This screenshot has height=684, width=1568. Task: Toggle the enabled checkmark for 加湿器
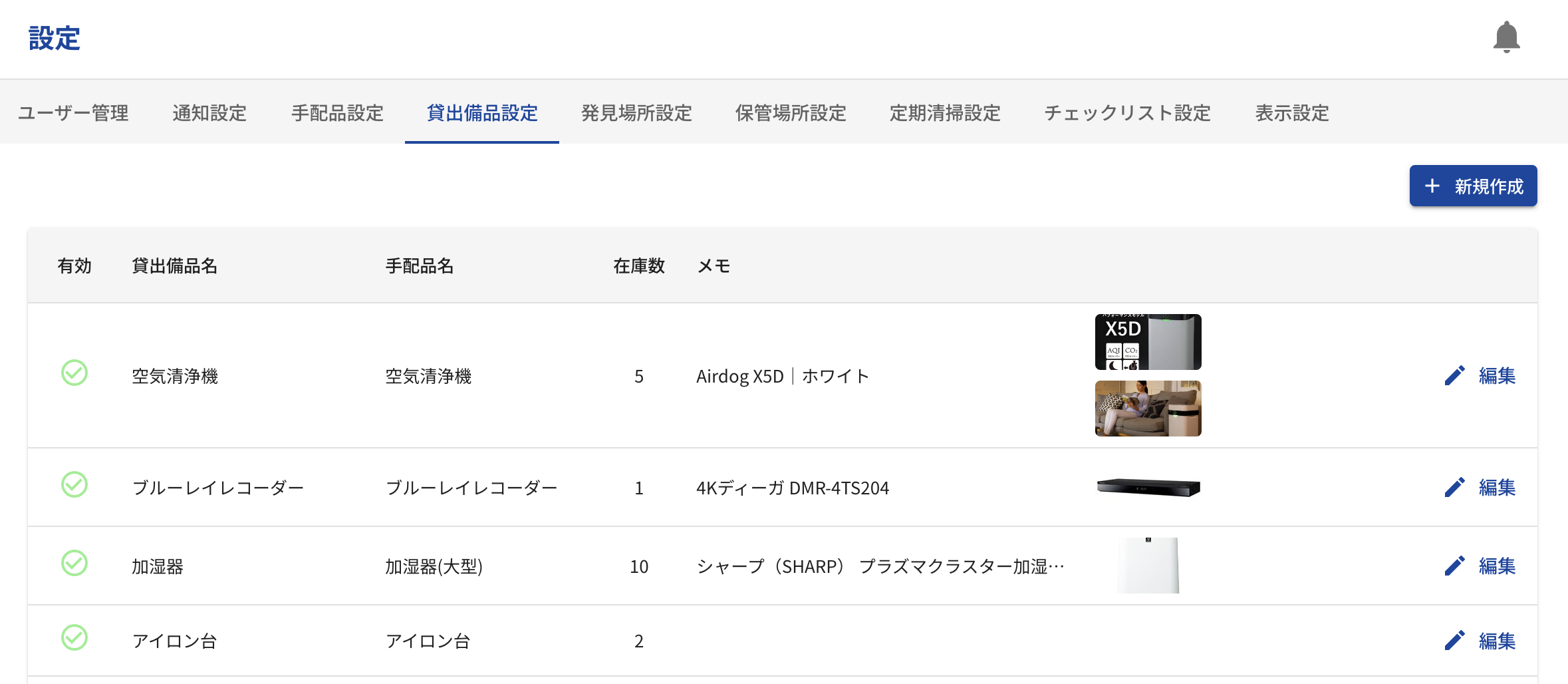point(74,564)
